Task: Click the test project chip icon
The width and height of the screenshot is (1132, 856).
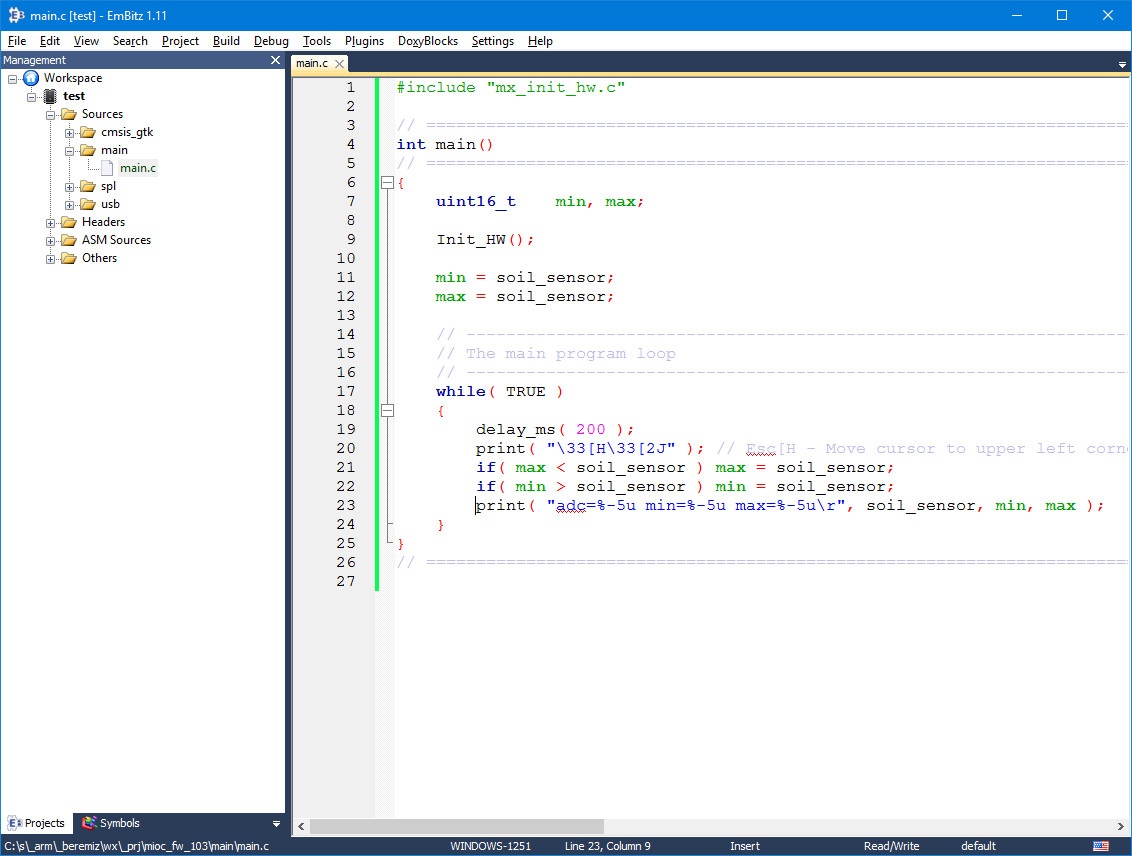Action: (x=50, y=96)
